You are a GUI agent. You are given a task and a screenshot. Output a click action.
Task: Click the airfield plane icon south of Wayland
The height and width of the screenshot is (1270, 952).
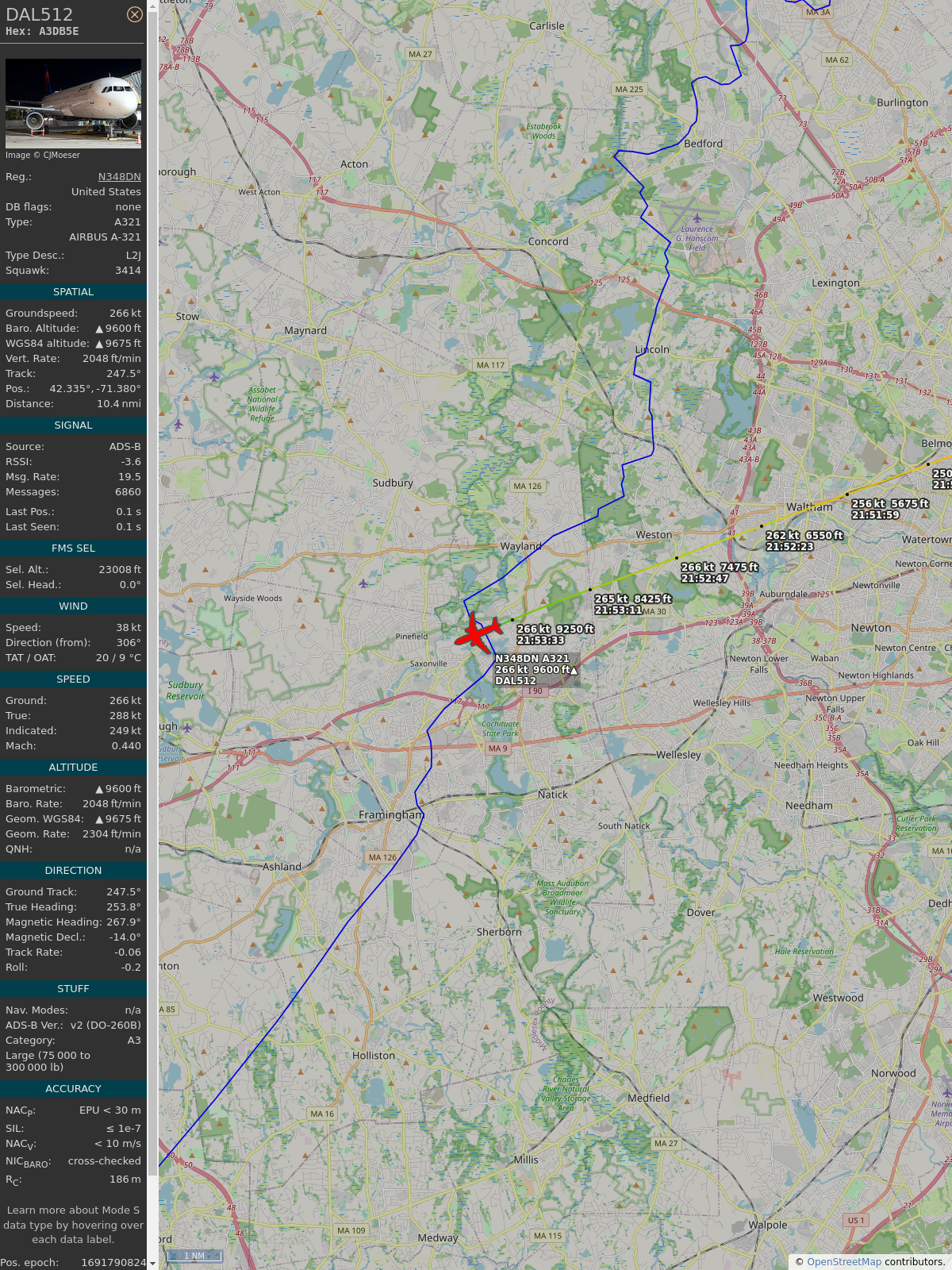(x=363, y=583)
